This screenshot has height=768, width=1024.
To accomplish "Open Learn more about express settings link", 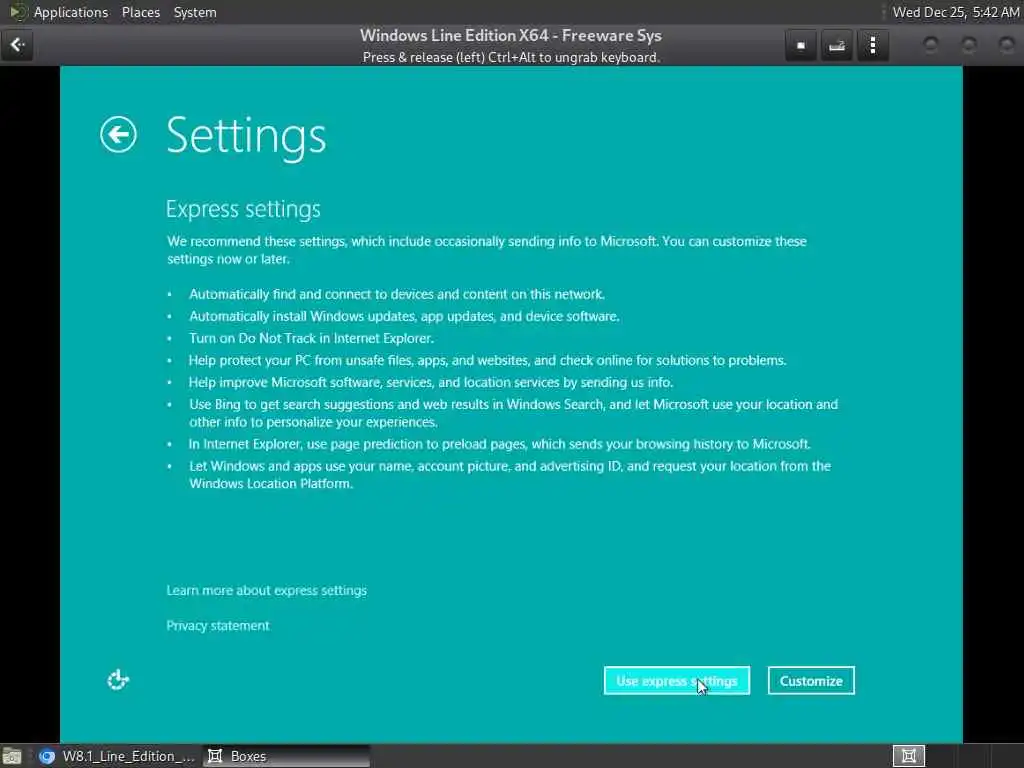I will [266, 590].
